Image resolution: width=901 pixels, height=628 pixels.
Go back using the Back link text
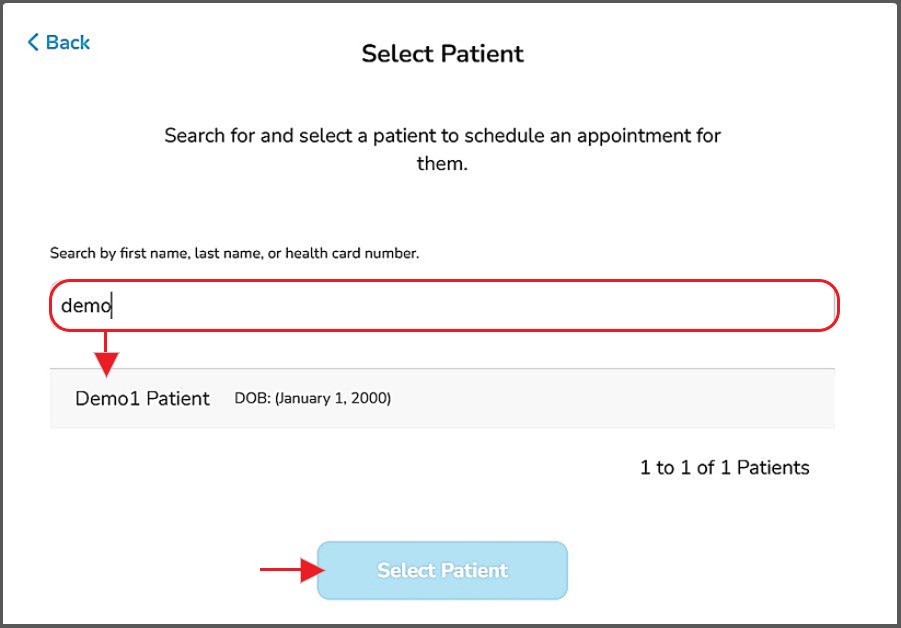[68, 42]
